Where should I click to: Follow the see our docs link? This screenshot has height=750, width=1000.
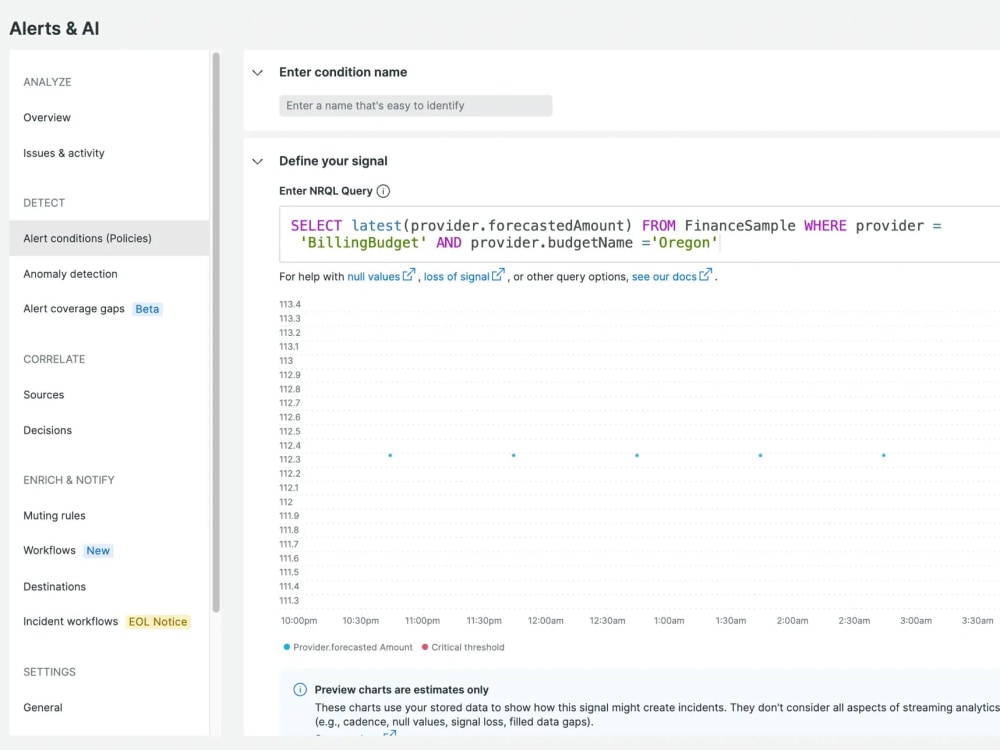coord(664,277)
